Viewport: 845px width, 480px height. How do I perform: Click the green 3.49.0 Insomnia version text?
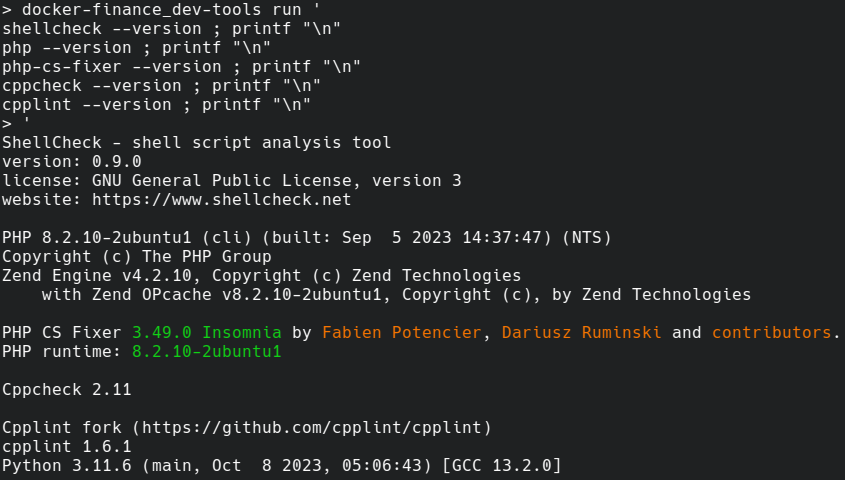pyautogui.click(x=206, y=332)
